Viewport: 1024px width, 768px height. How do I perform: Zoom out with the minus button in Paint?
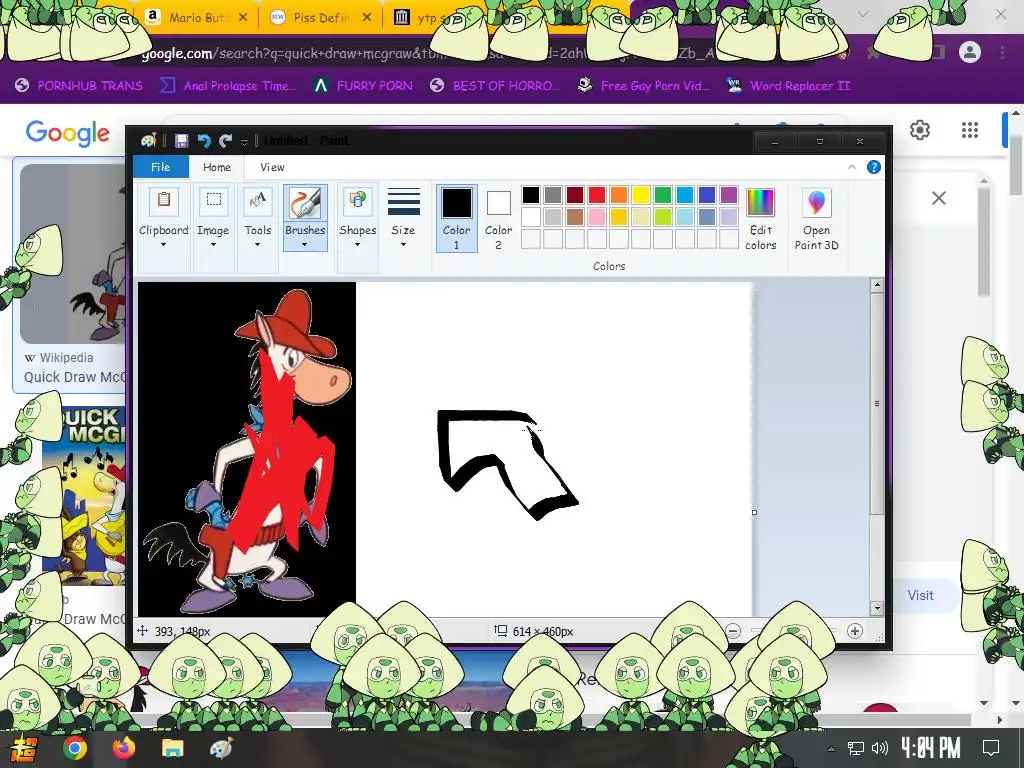click(x=733, y=631)
